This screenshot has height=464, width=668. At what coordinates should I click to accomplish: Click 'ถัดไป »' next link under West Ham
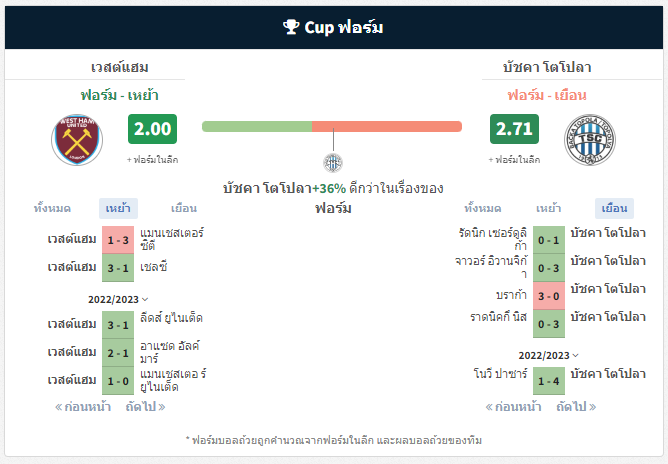coord(145,406)
